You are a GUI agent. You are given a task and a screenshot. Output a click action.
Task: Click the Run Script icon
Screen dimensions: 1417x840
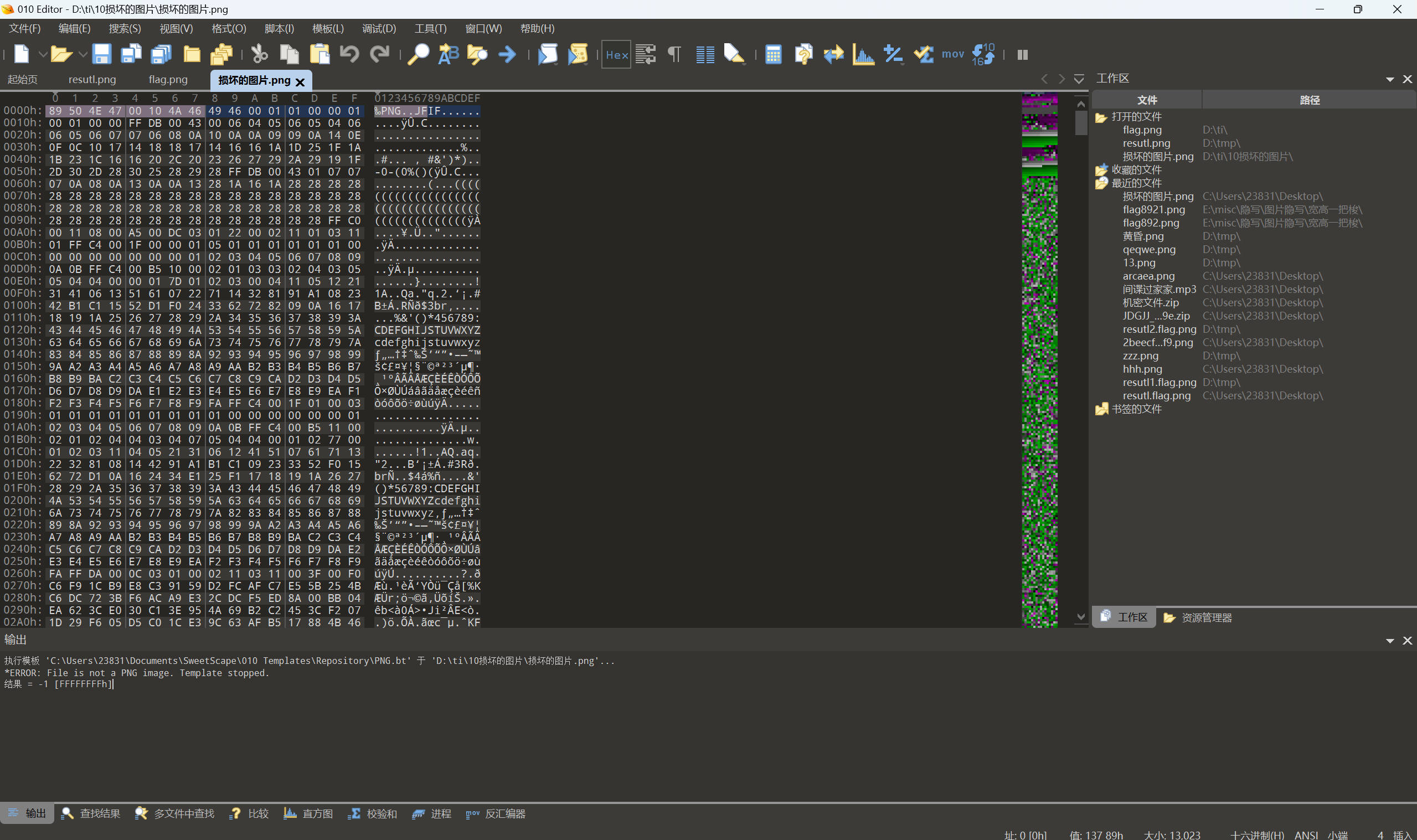pos(548,54)
